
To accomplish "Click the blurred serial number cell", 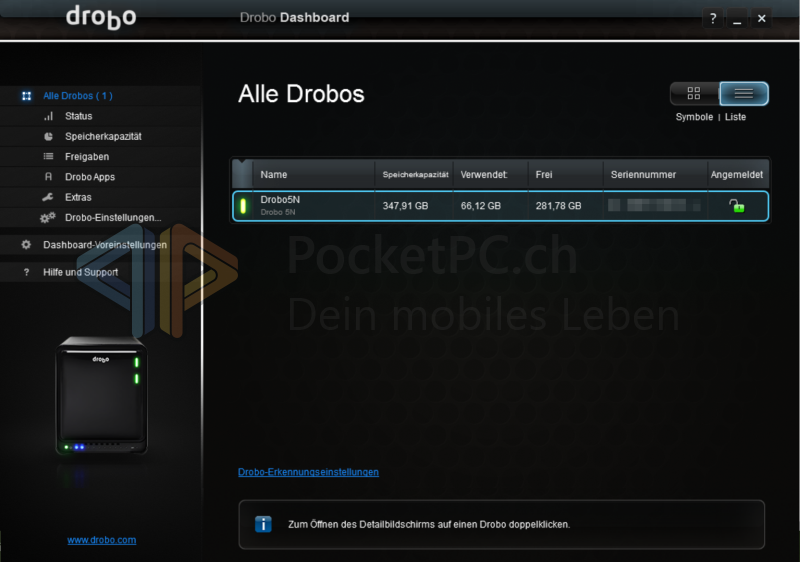I will (x=655, y=206).
